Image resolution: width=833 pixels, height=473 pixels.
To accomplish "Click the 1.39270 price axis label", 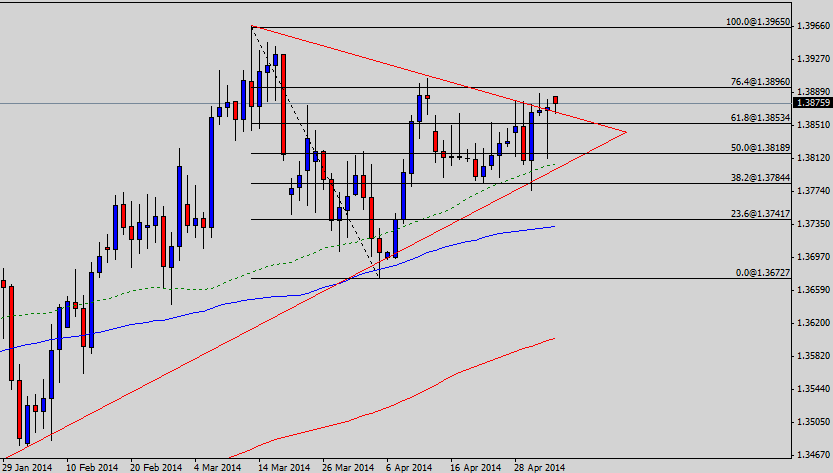I will click(811, 59).
